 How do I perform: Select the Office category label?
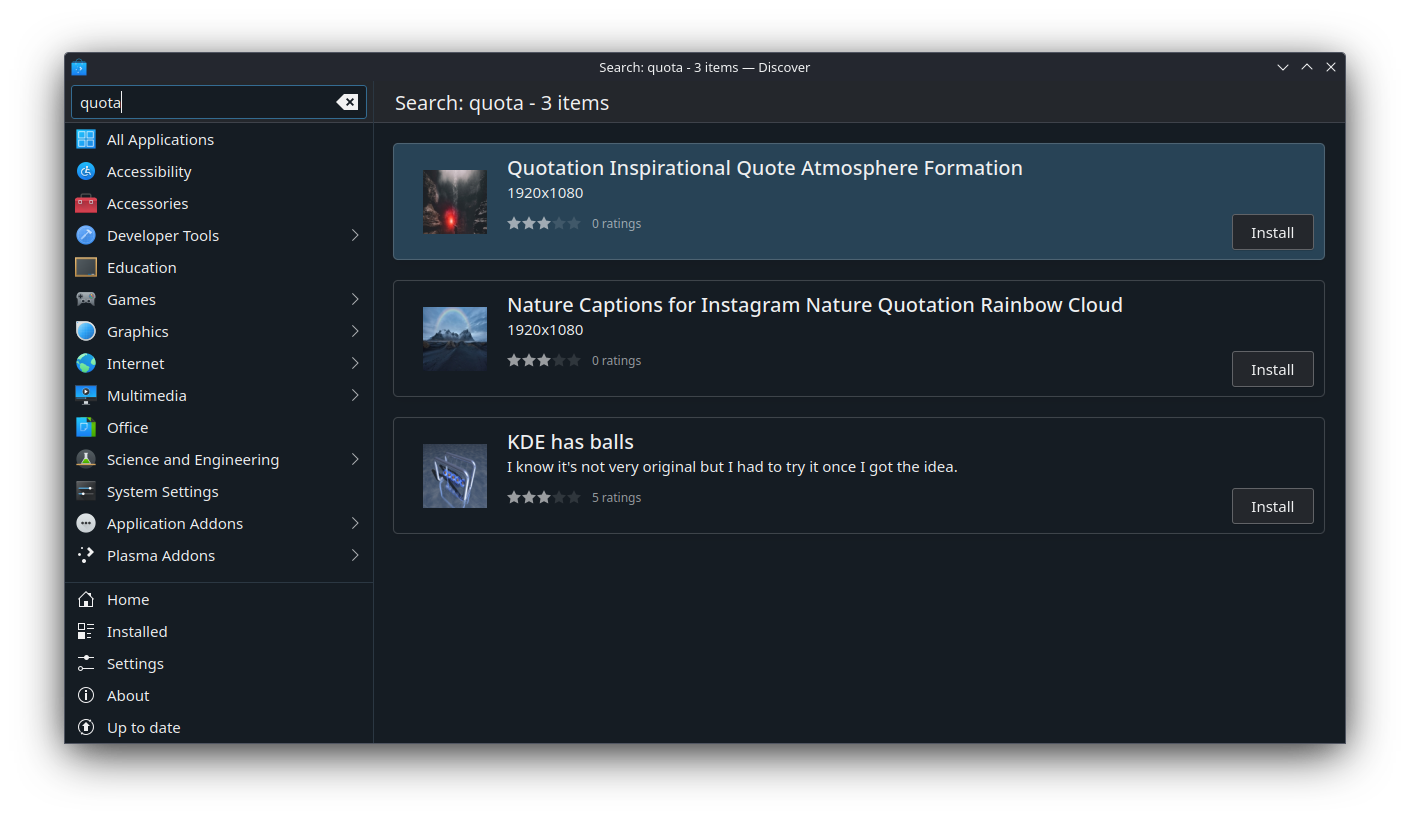point(127,427)
